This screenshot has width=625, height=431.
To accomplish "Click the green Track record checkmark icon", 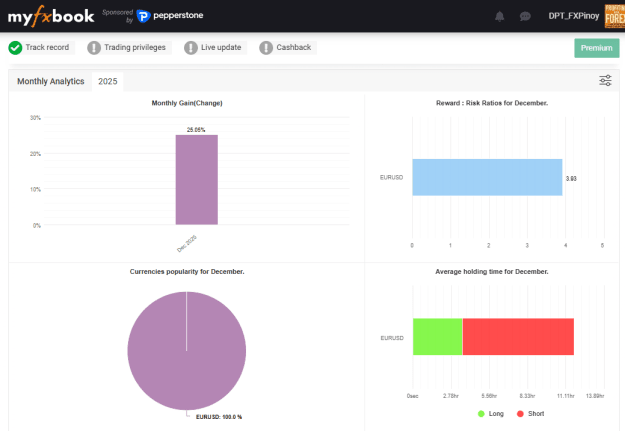I will point(15,48).
